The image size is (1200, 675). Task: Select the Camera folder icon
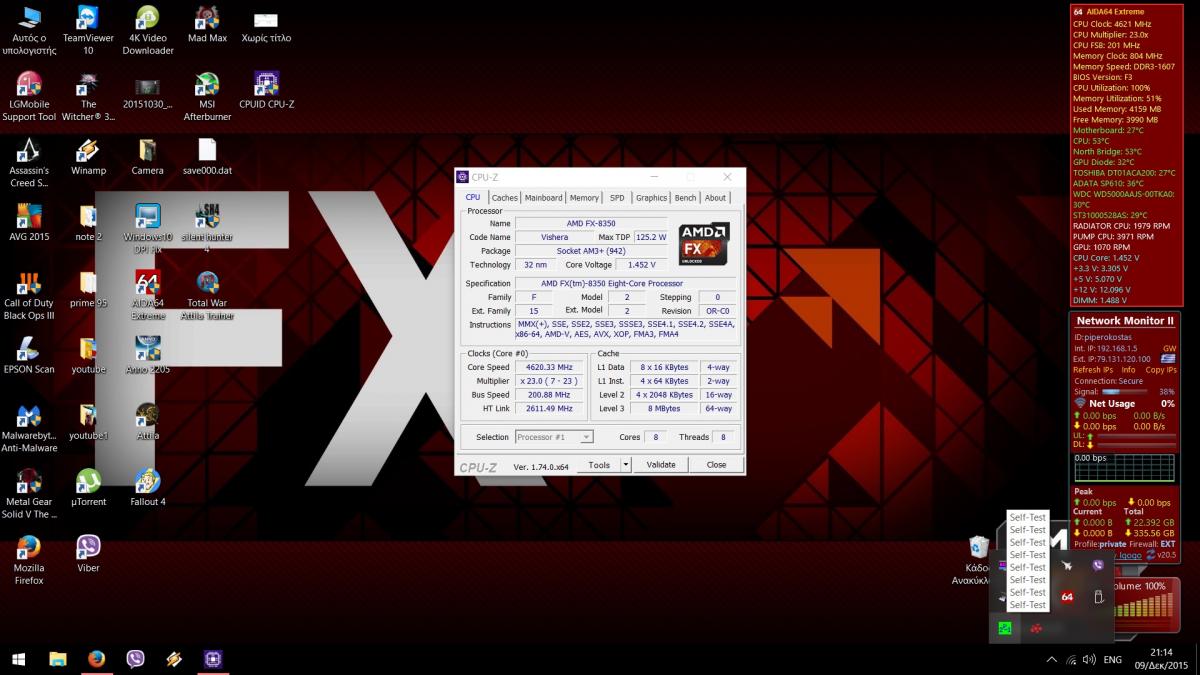pyautogui.click(x=147, y=156)
